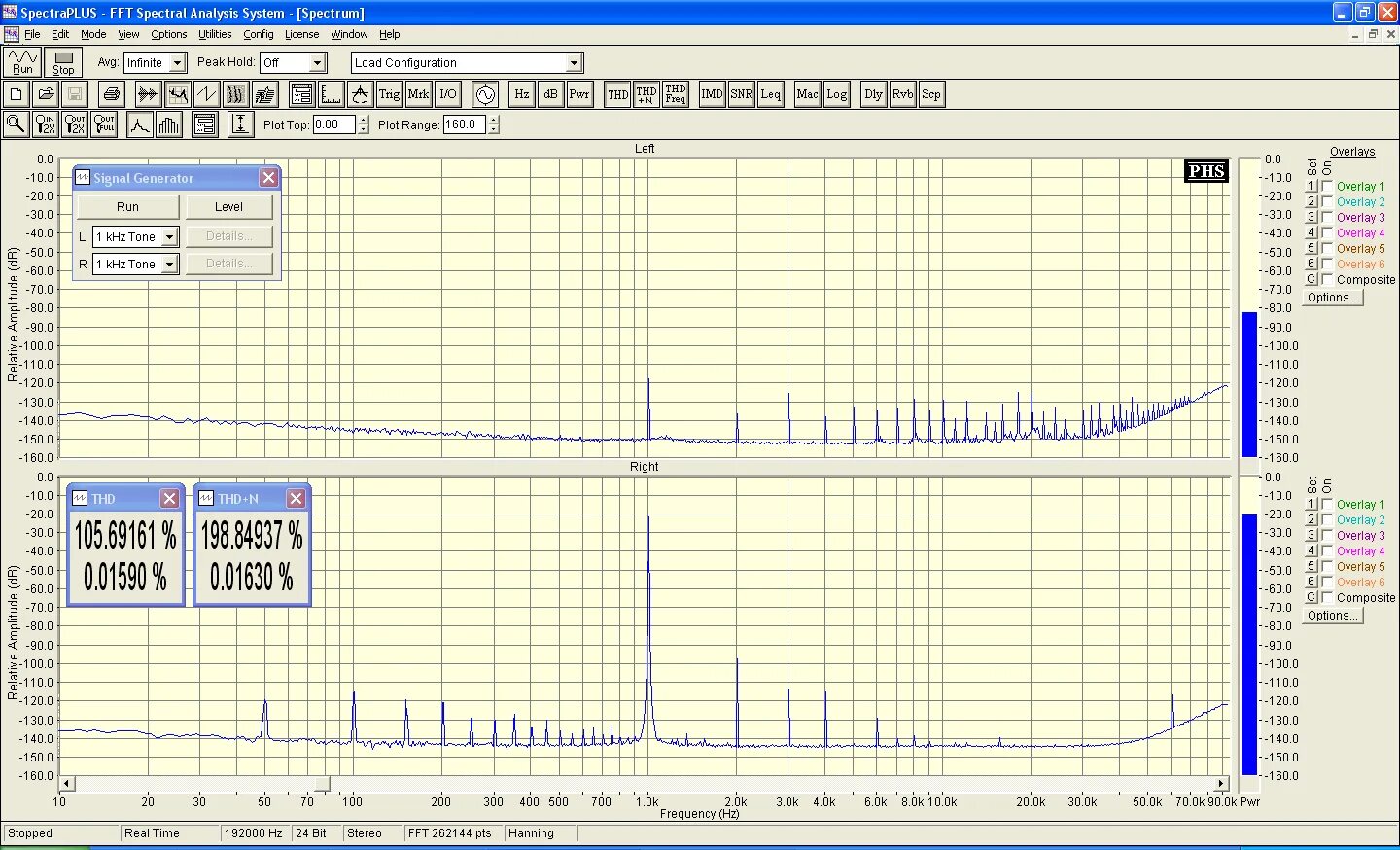Click the sawtooth phase view icon
Image resolution: width=1400 pixels, height=850 pixels.
click(206, 94)
